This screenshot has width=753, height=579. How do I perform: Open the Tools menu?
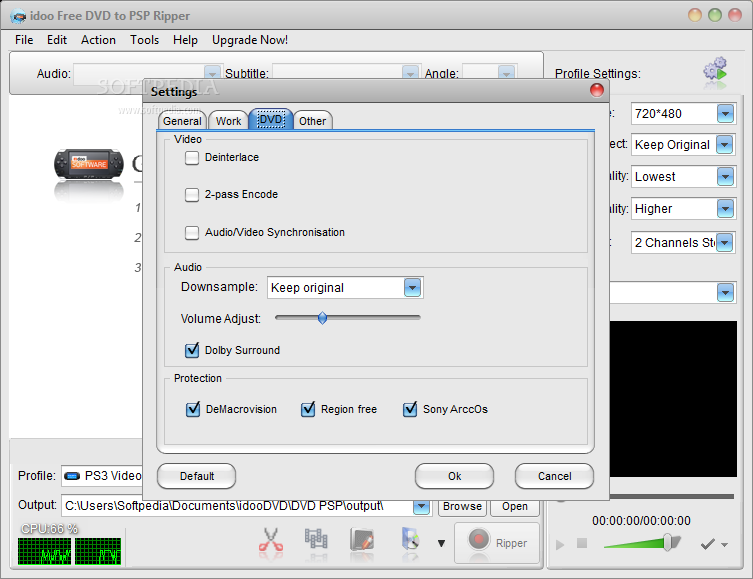144,40
